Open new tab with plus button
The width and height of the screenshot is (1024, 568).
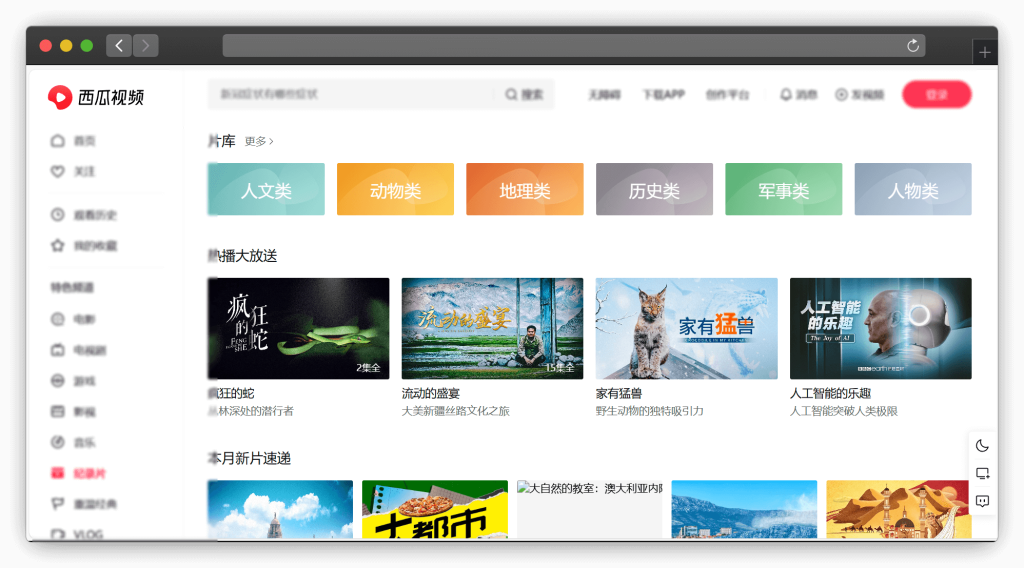click(x=985, y=52)
